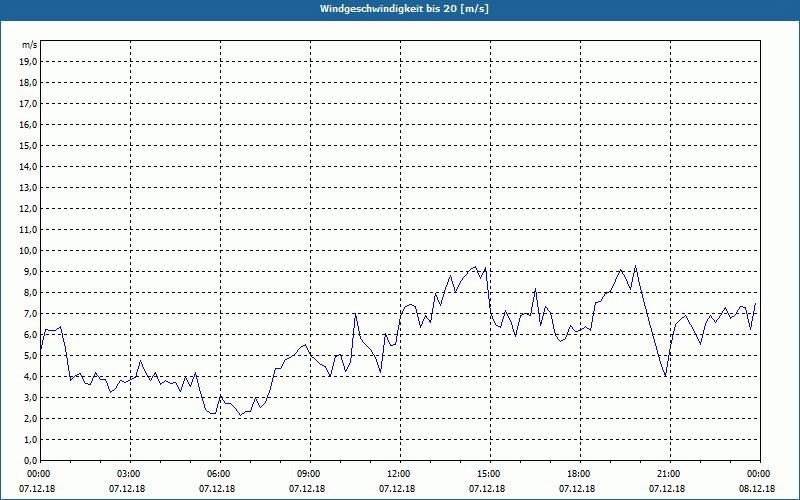Select the y-axis label "17,0"
Image resolution: width=800 pixels, height=500 pixels.
point(28,104)
